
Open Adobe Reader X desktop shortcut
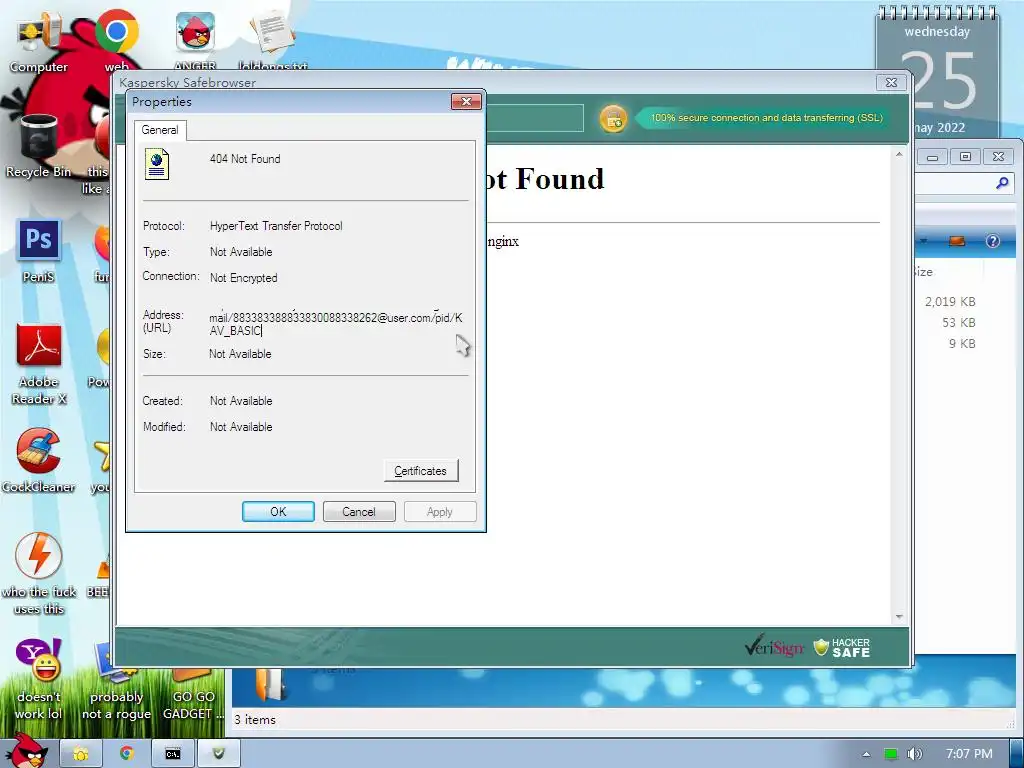click(x=39, y=363)
